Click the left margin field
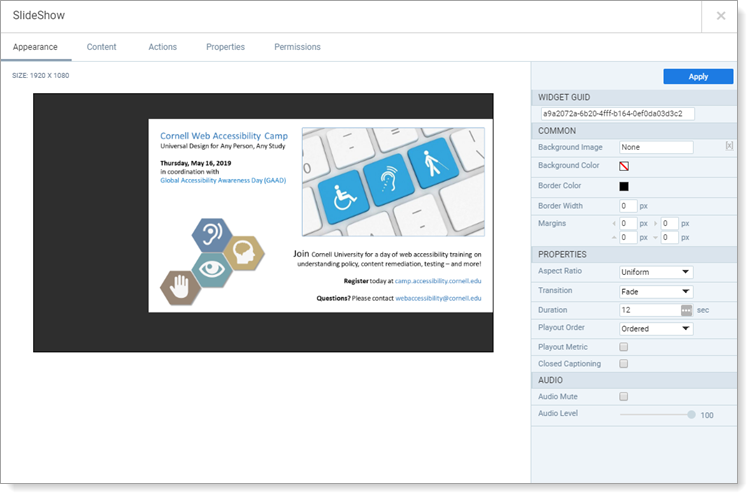This screenshot has height=499, width=753. click(x=628, y=223)
